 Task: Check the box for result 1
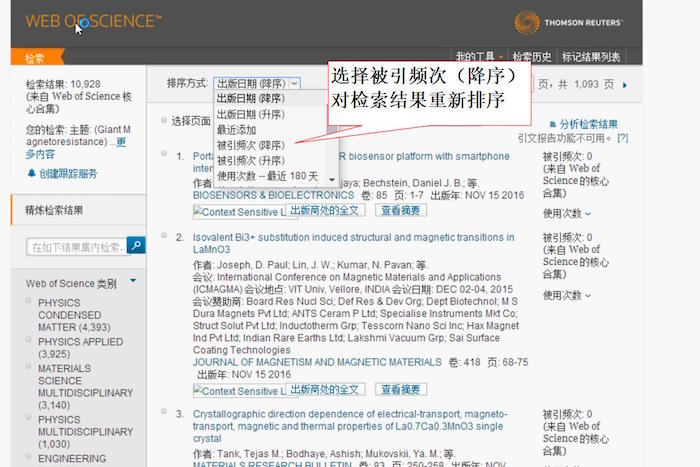[x=164, y=154]
